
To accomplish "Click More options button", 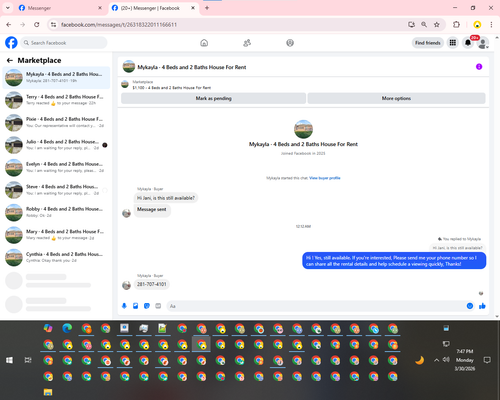I will [396, 98].
